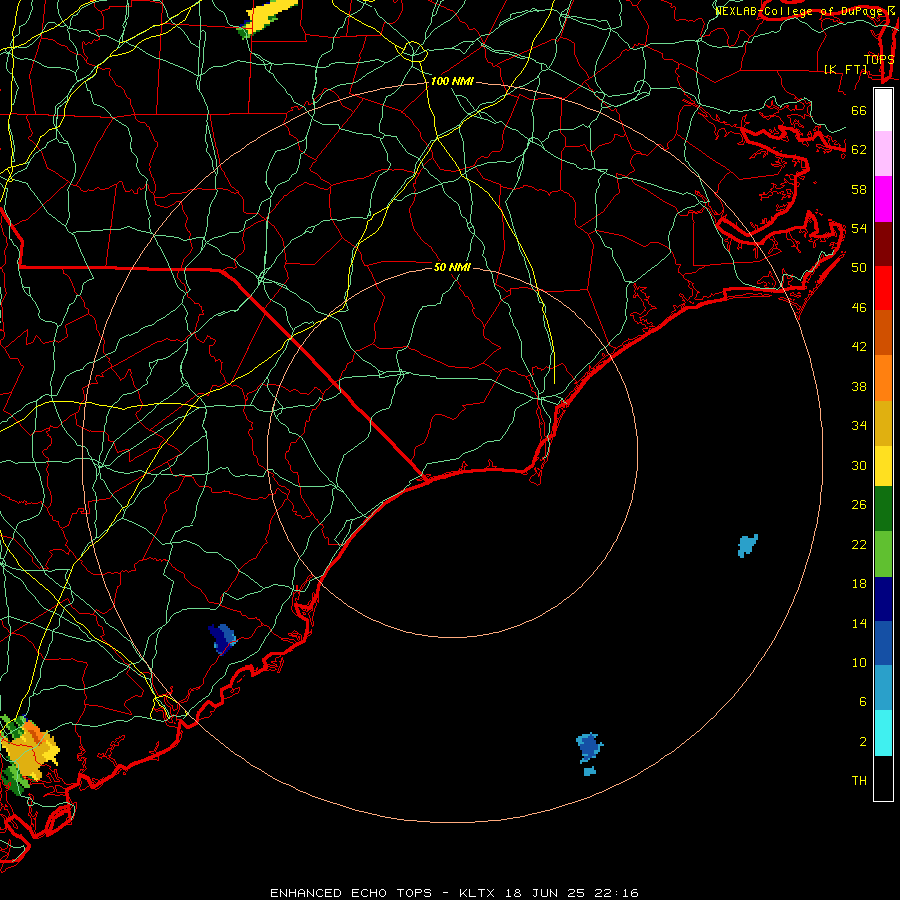Select the dark green legend swatch
The width and height of the screenshot is (900, 900).
point(883,509)
